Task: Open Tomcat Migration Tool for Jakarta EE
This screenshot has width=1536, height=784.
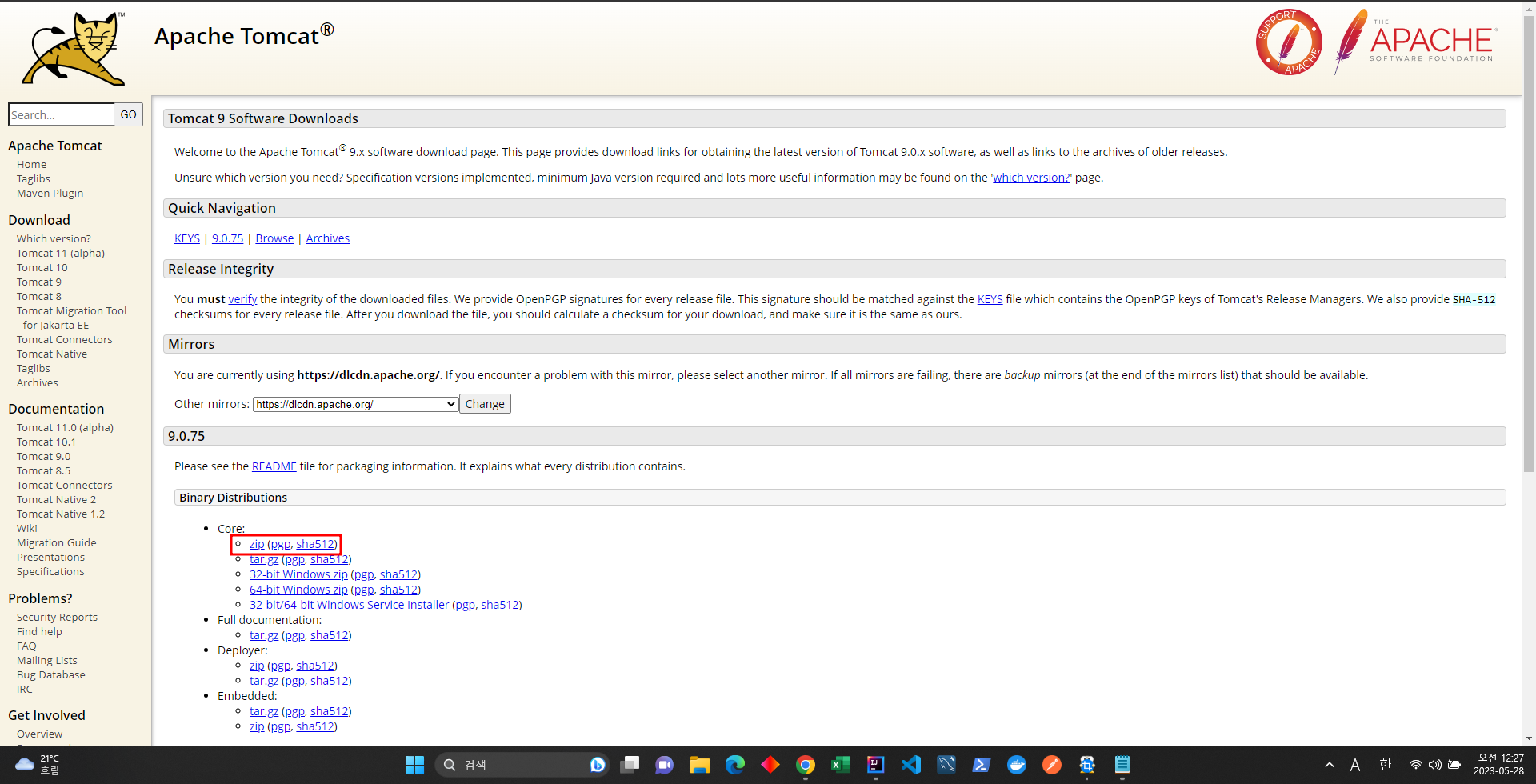Action: pos(71,318)
